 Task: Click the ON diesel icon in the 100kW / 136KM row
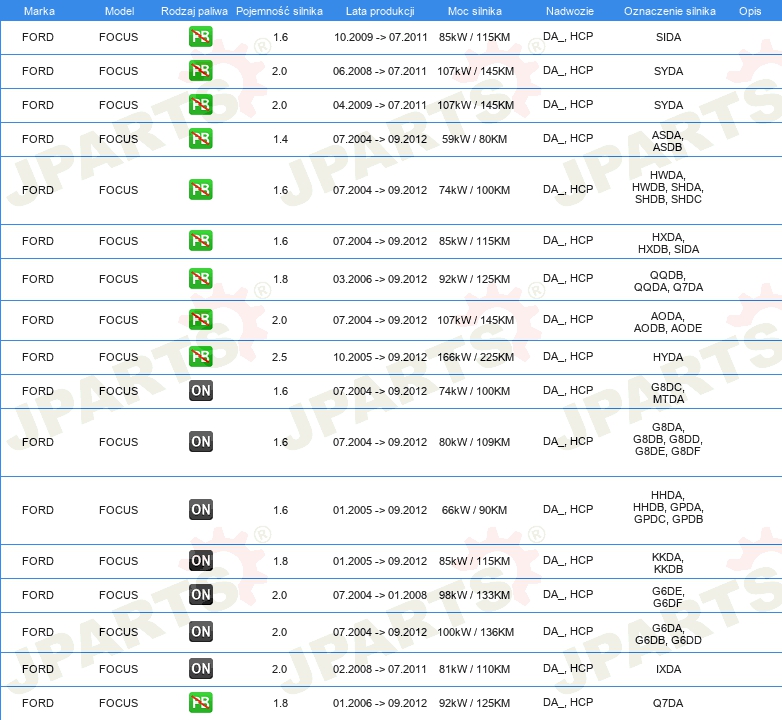coord(200,631)
